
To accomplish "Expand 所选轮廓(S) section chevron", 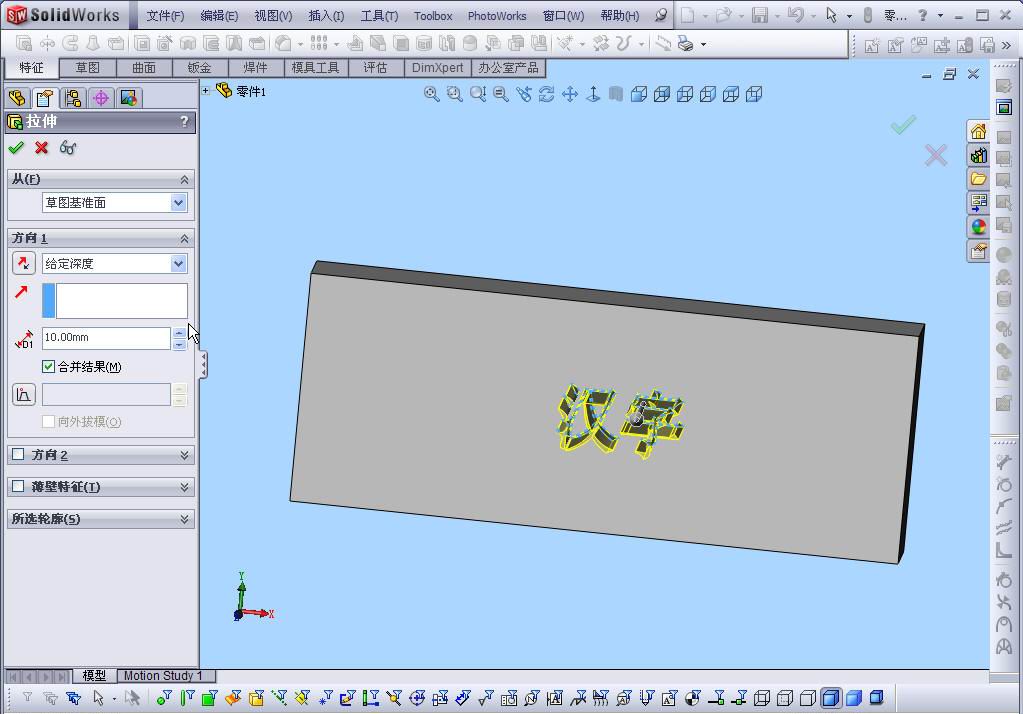I will tap(185, 519).
